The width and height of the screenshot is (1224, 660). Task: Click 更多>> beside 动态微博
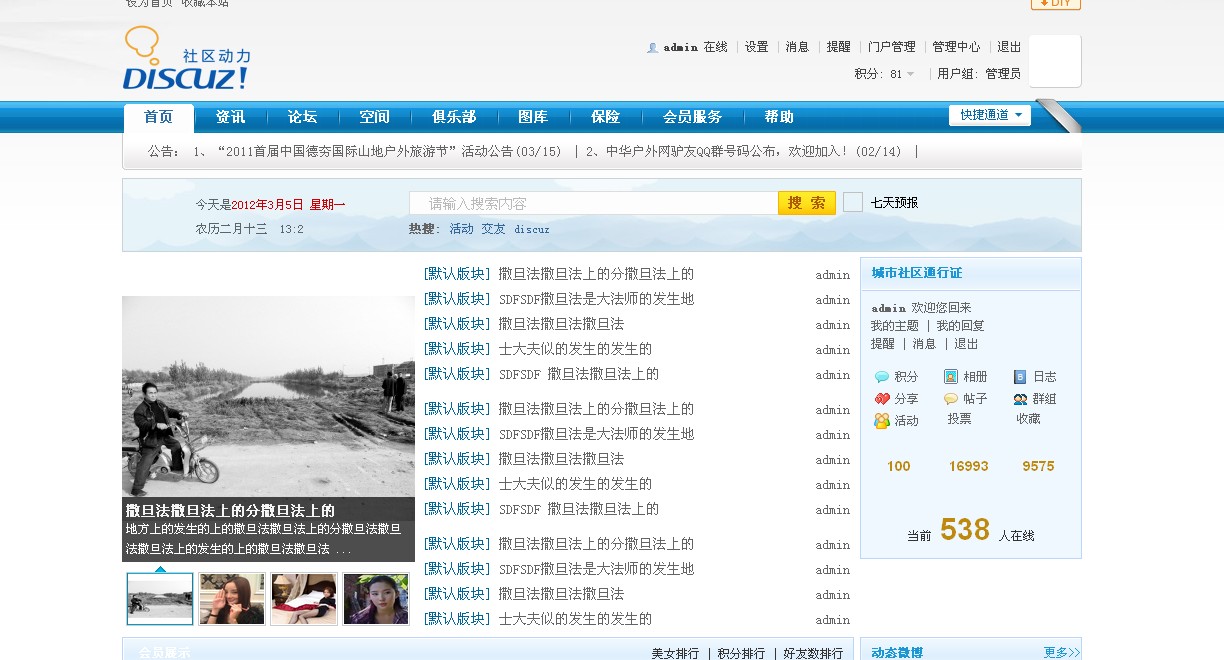tap(1061, 653)
